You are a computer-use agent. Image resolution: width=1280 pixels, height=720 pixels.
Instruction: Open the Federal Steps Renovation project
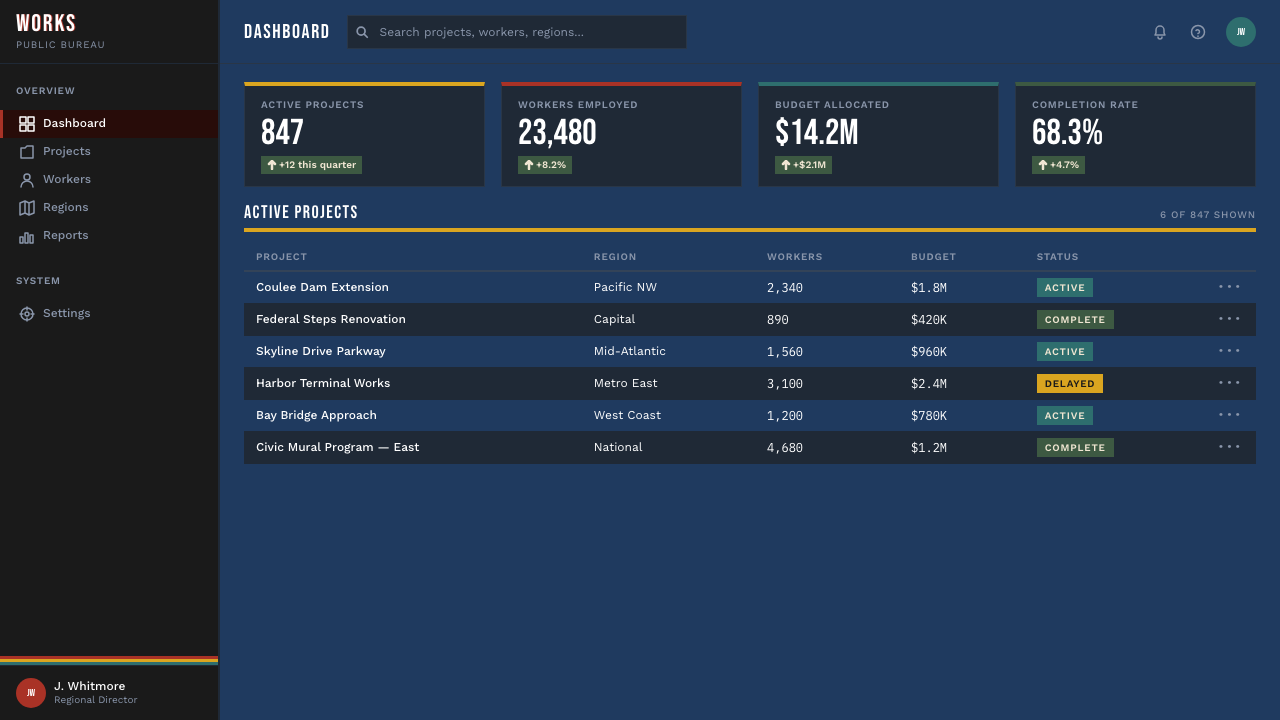(x=331, y=319)
